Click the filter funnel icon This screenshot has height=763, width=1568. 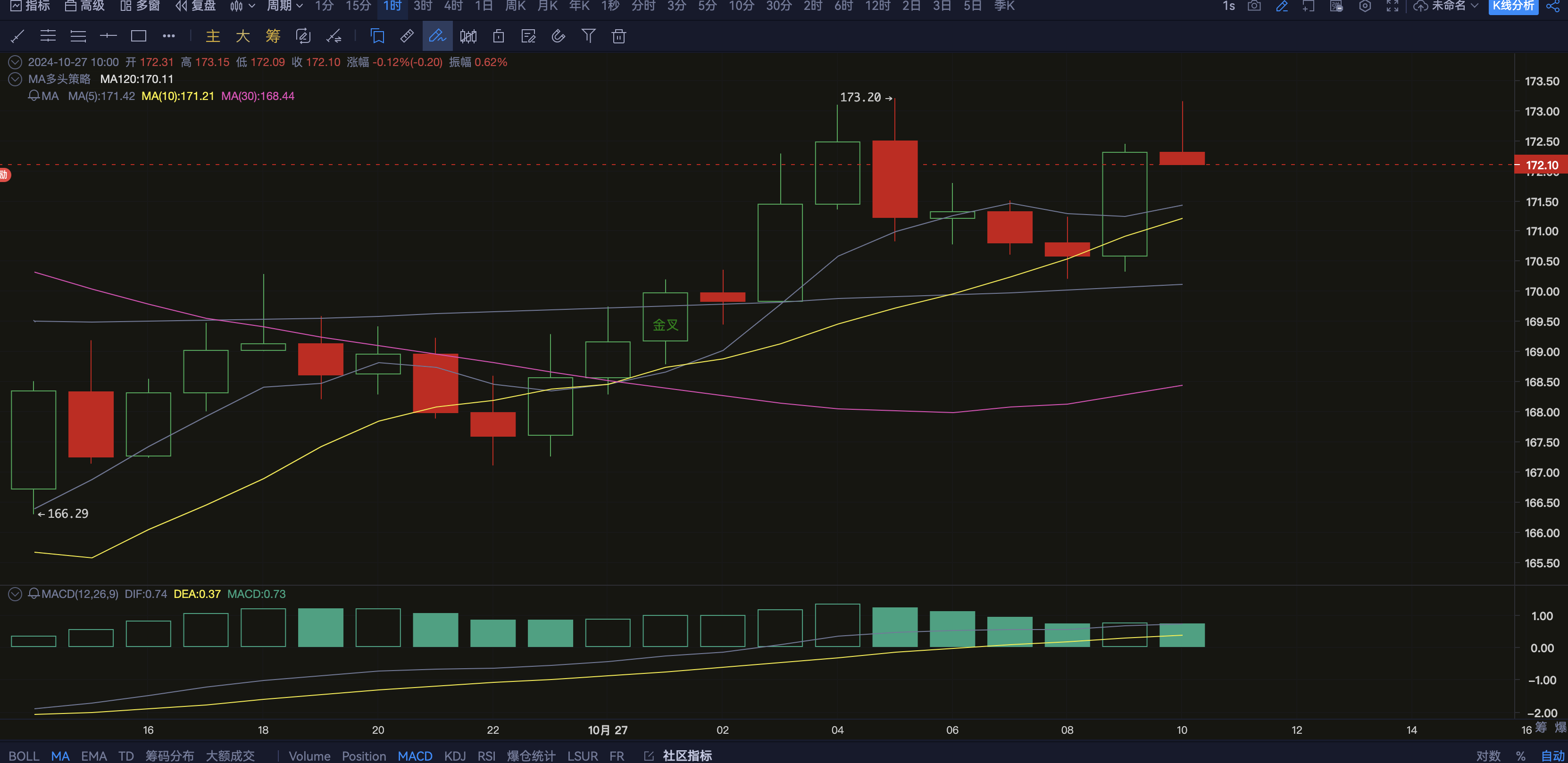click(588, 36)
